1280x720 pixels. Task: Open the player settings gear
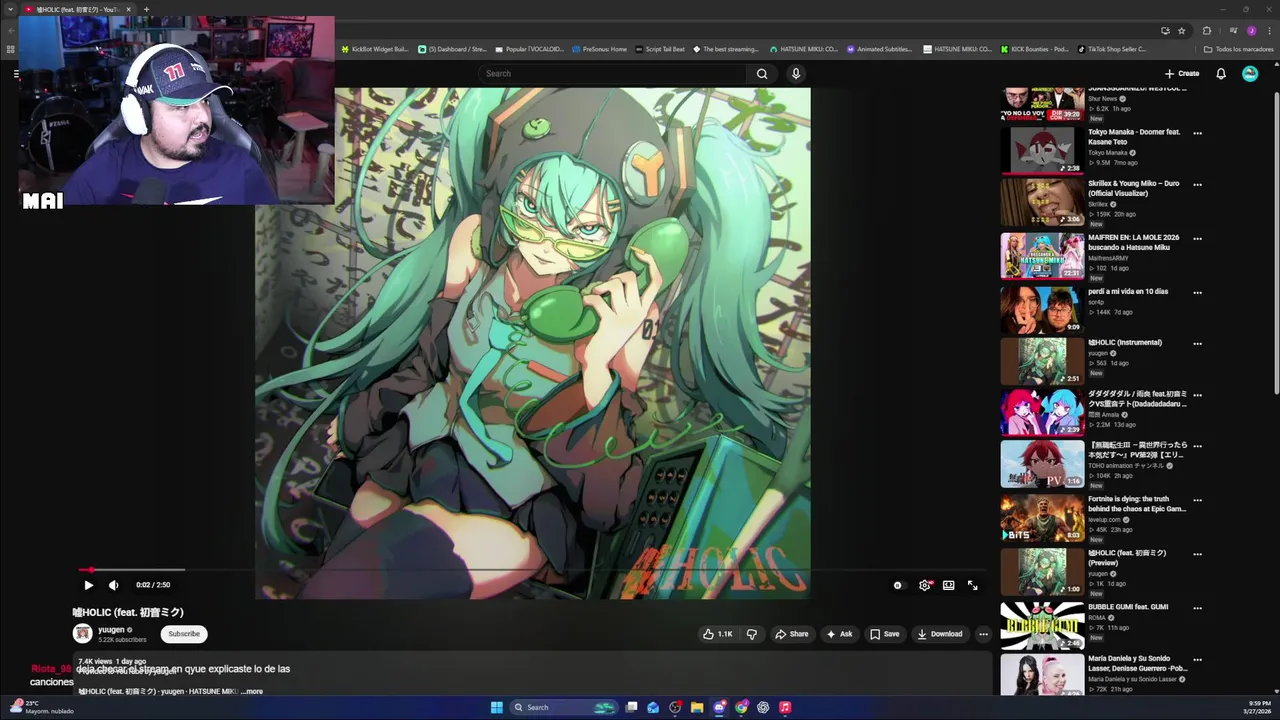pyautogui.click(x=924, y=585)
